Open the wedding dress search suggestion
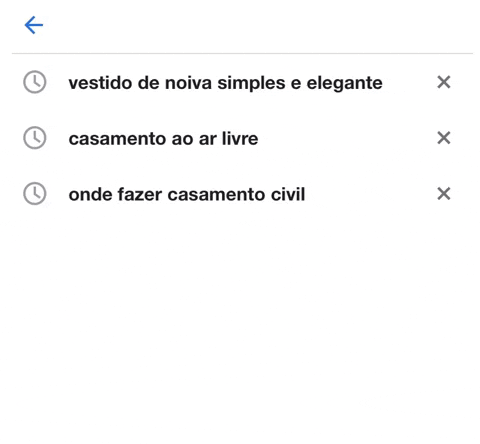This screenshot has height=444, width=480. 225,83
